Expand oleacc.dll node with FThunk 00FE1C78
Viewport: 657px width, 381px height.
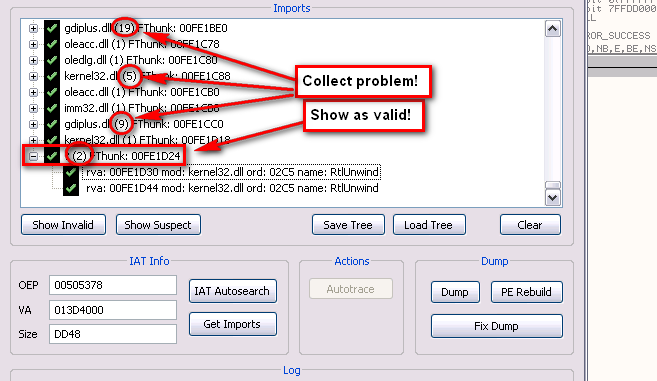(x=33, y=44)
